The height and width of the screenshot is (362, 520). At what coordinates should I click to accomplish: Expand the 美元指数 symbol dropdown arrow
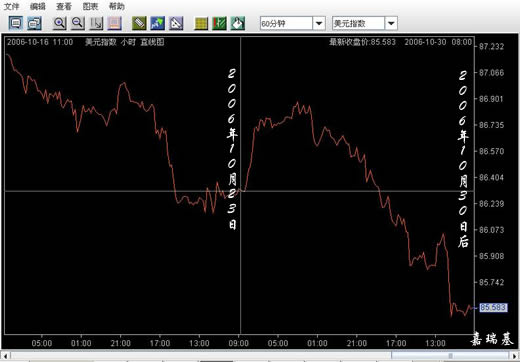pos(391,23)
